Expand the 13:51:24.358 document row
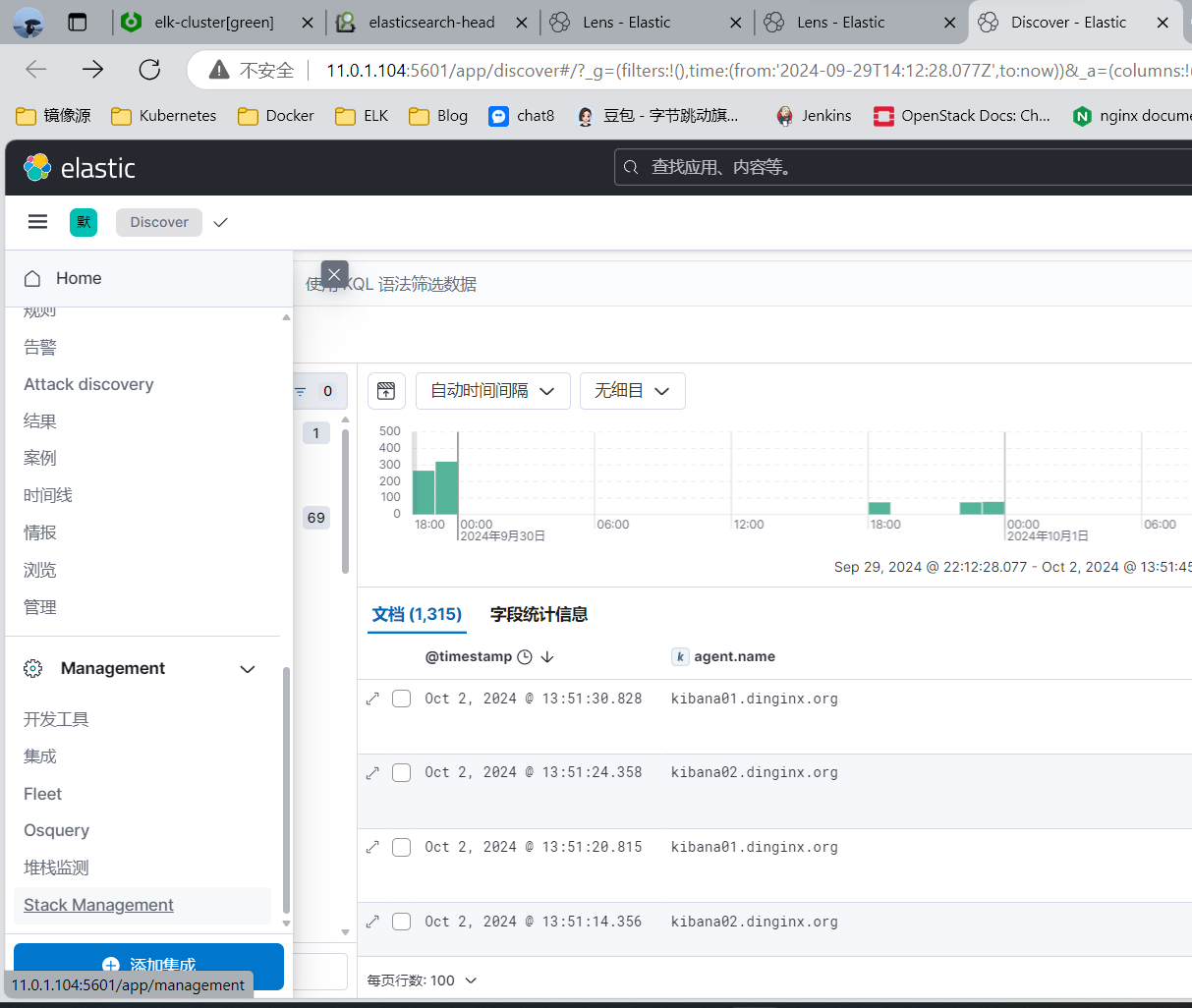The width and height of the screenshot is (1192, 1008). 372,773
